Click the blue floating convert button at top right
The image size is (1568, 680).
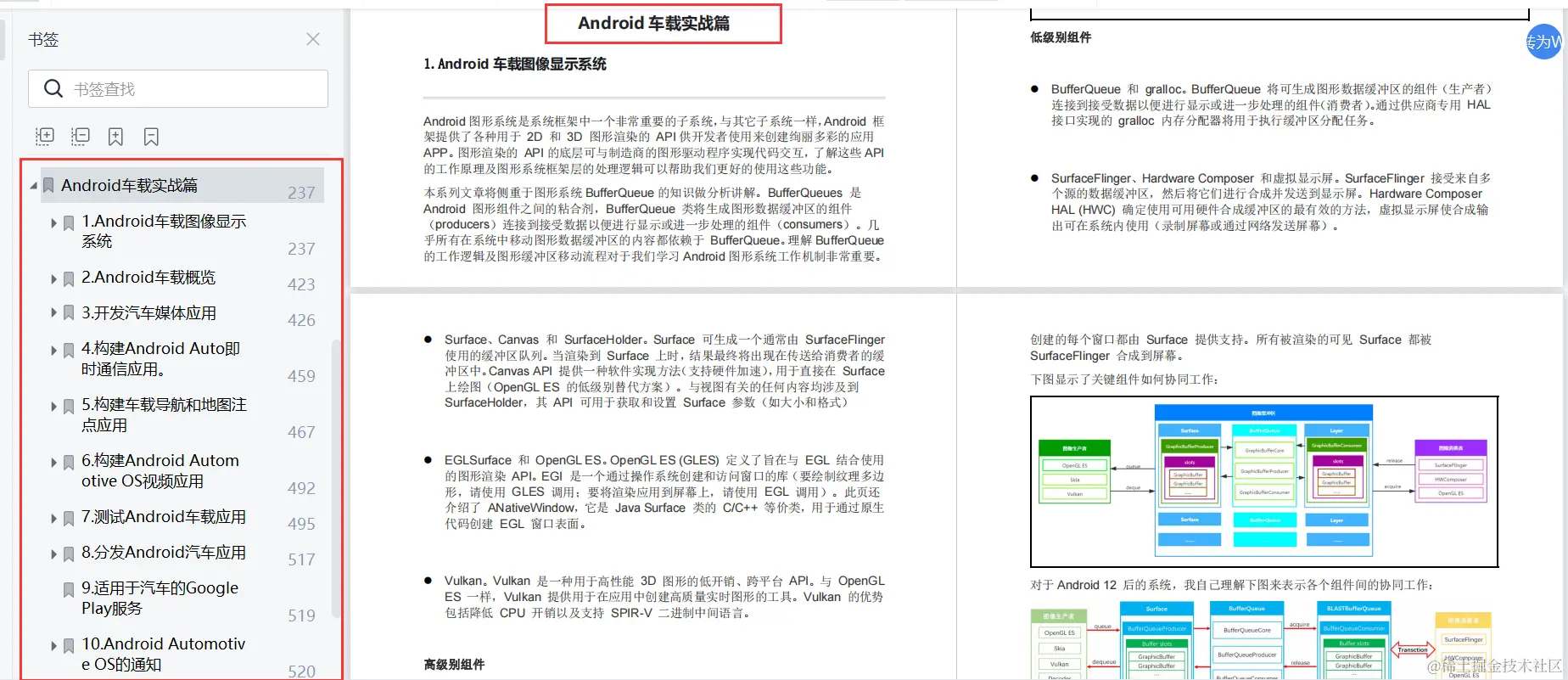(x=1545, y=41)
